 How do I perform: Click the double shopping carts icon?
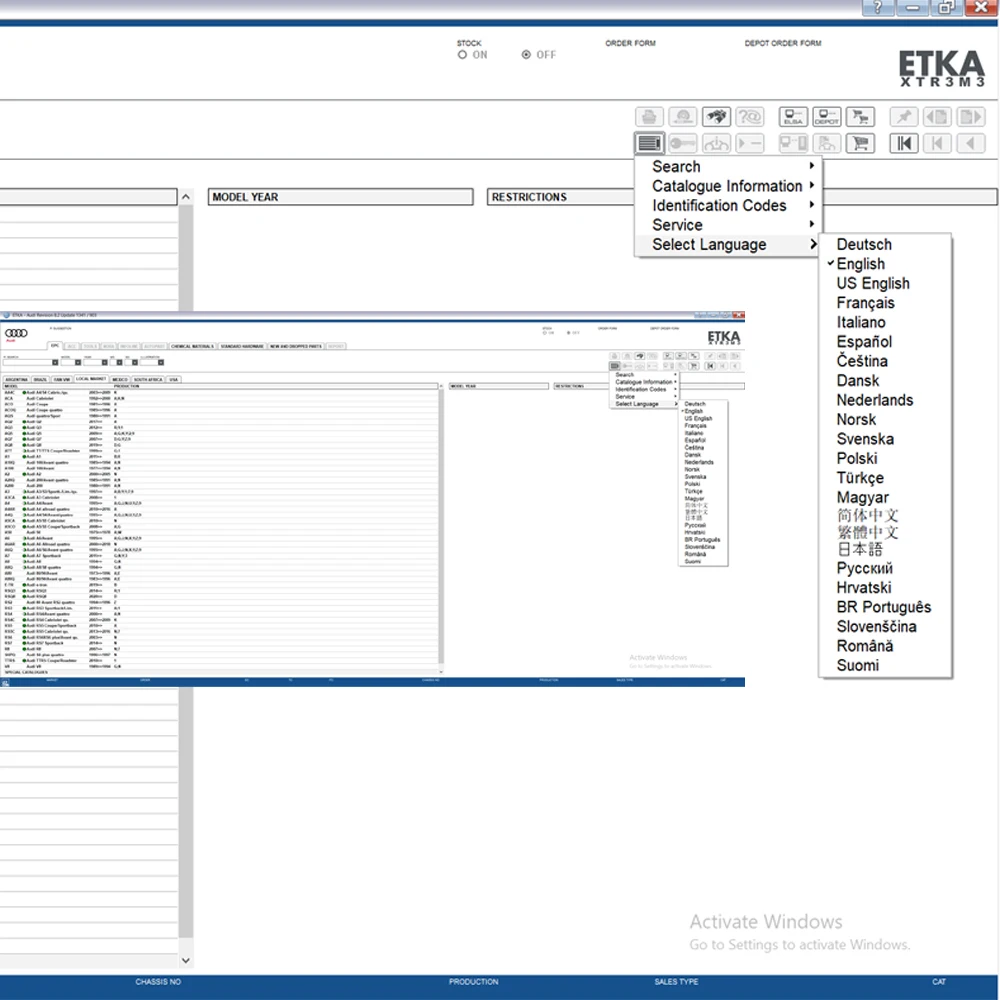860,117
